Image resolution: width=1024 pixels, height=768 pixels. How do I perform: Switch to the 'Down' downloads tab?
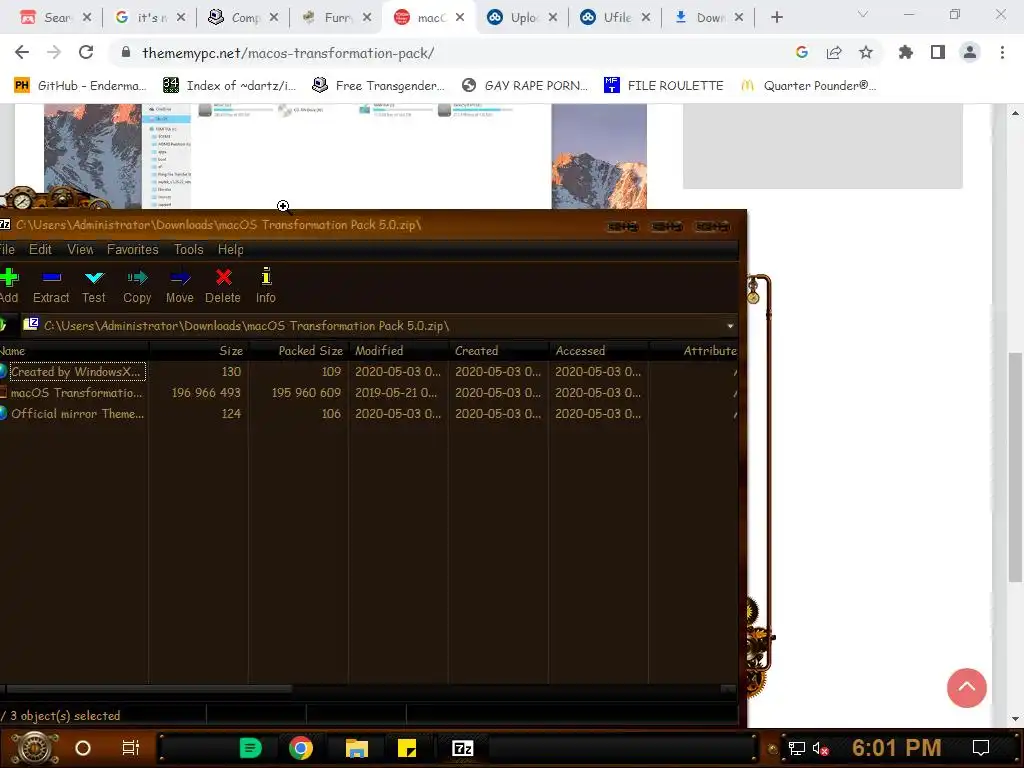[x=709, y=18]
